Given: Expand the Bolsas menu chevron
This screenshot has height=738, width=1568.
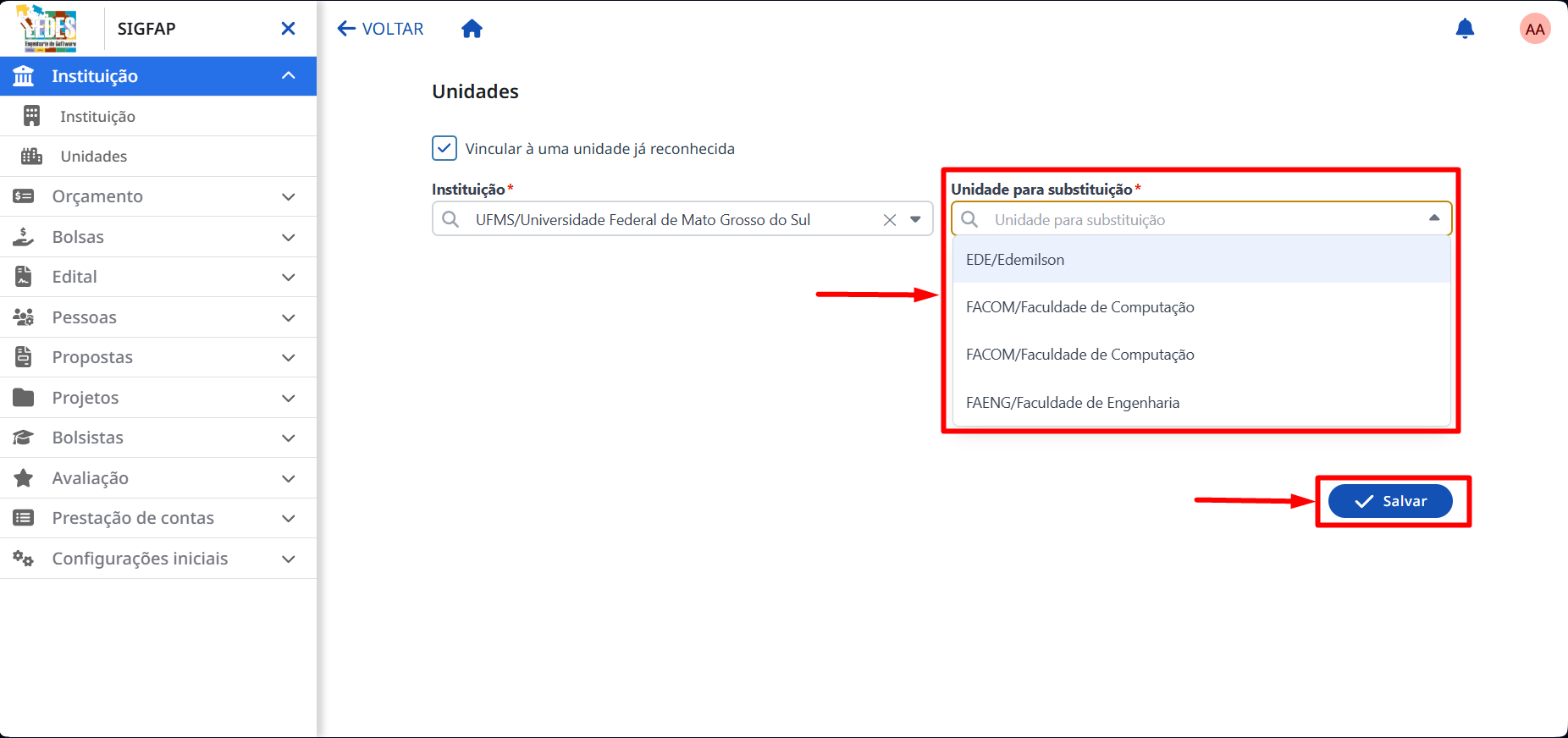Looking at the screenshot, I should coord(289,238).
